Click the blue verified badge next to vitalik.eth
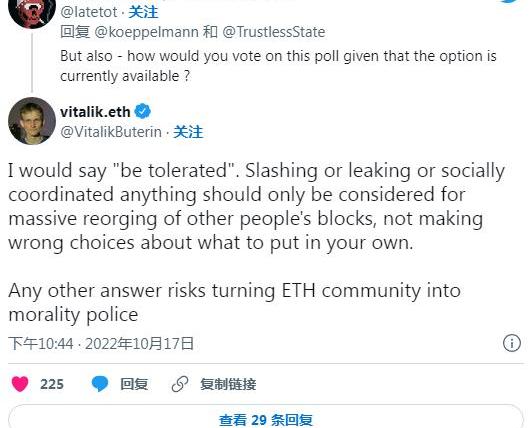Image resolution: width=531 pixels, height=428 pixels. (x=143, y=111)
